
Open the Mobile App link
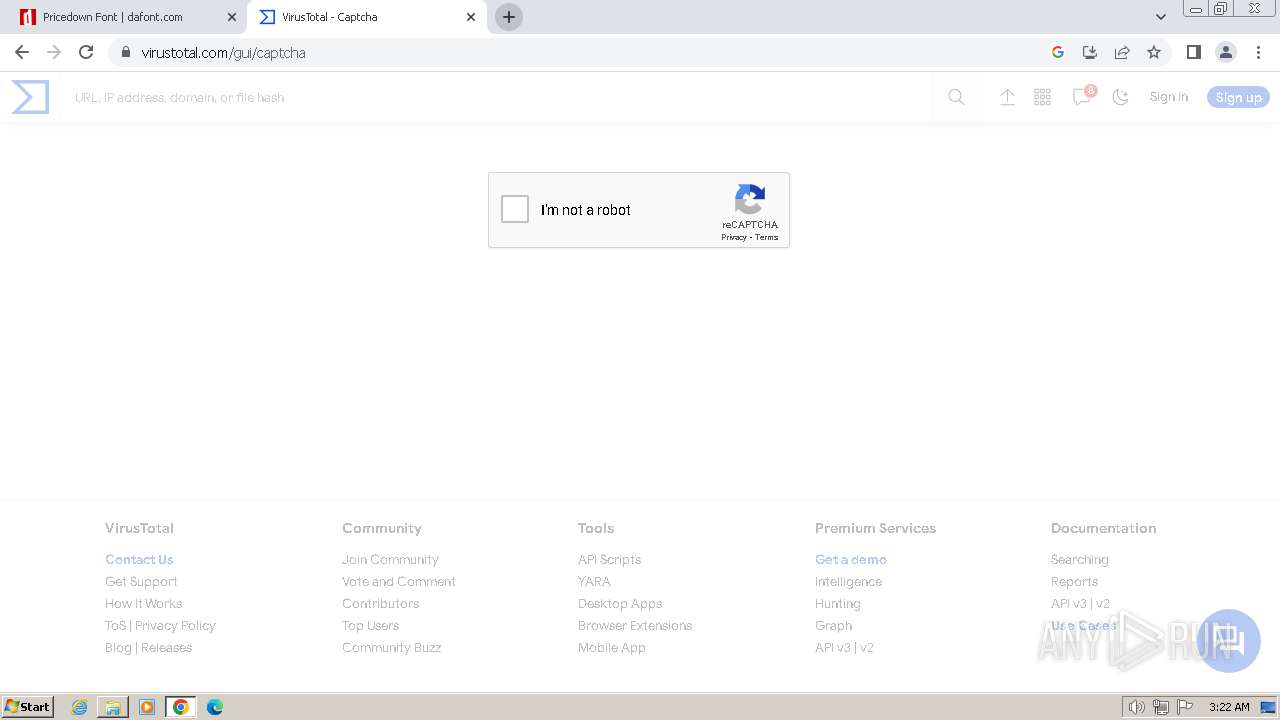[612, 647]
